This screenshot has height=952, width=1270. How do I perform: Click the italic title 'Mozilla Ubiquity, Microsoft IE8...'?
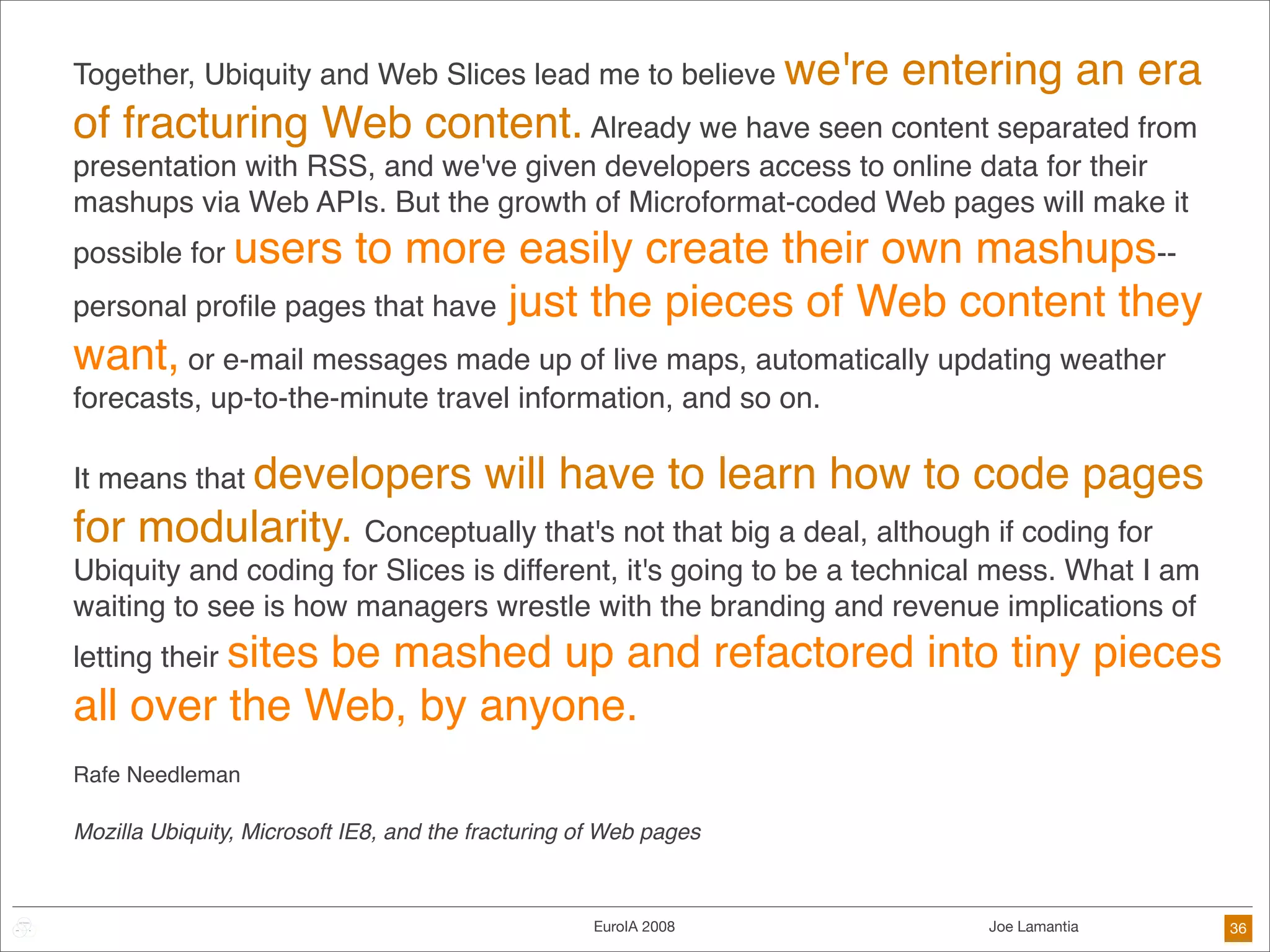pos(388,832)
